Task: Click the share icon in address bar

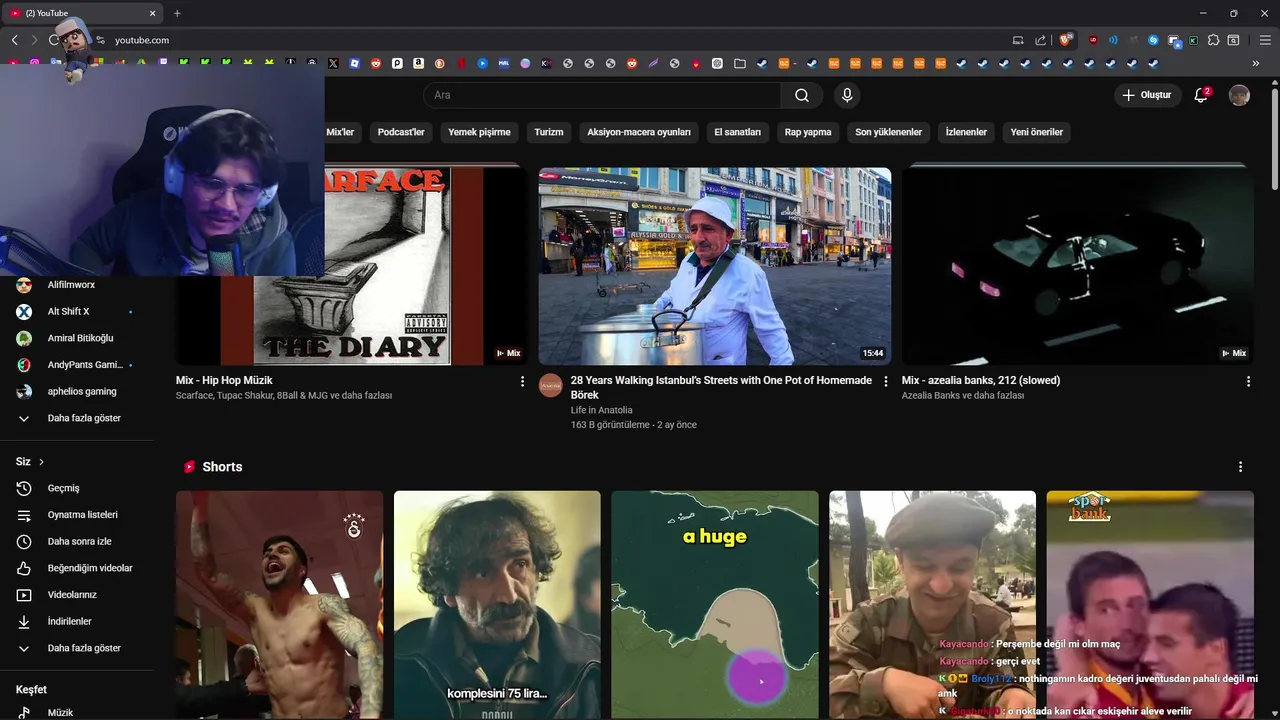Action: 1040,40
